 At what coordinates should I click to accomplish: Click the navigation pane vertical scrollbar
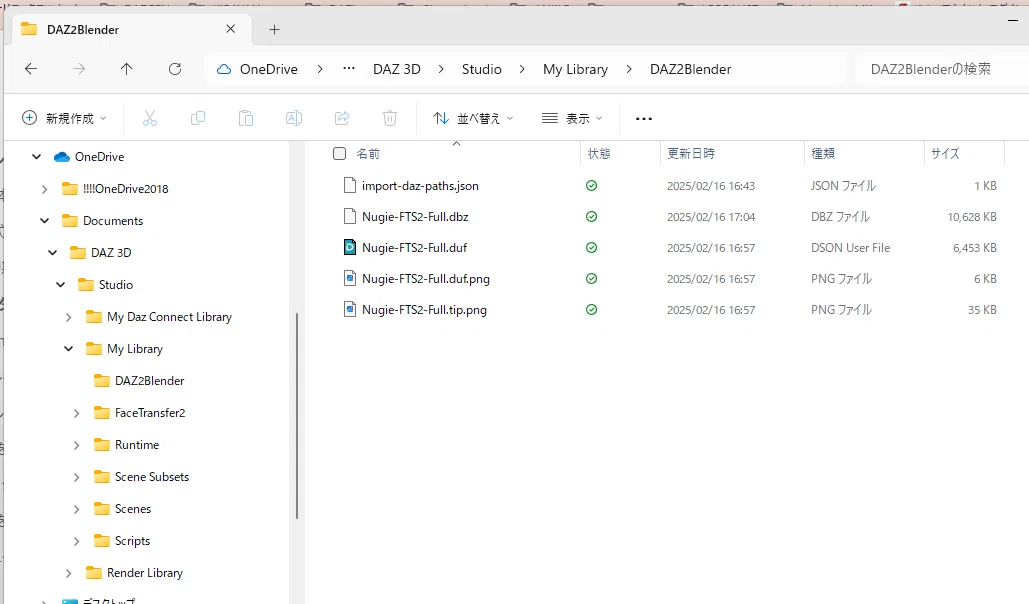(297, 416)
